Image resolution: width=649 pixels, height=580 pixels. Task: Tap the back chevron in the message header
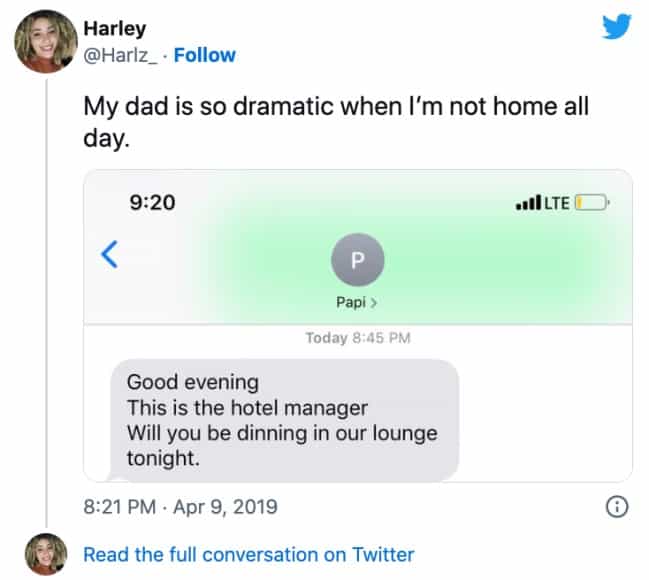coord(111,254)
